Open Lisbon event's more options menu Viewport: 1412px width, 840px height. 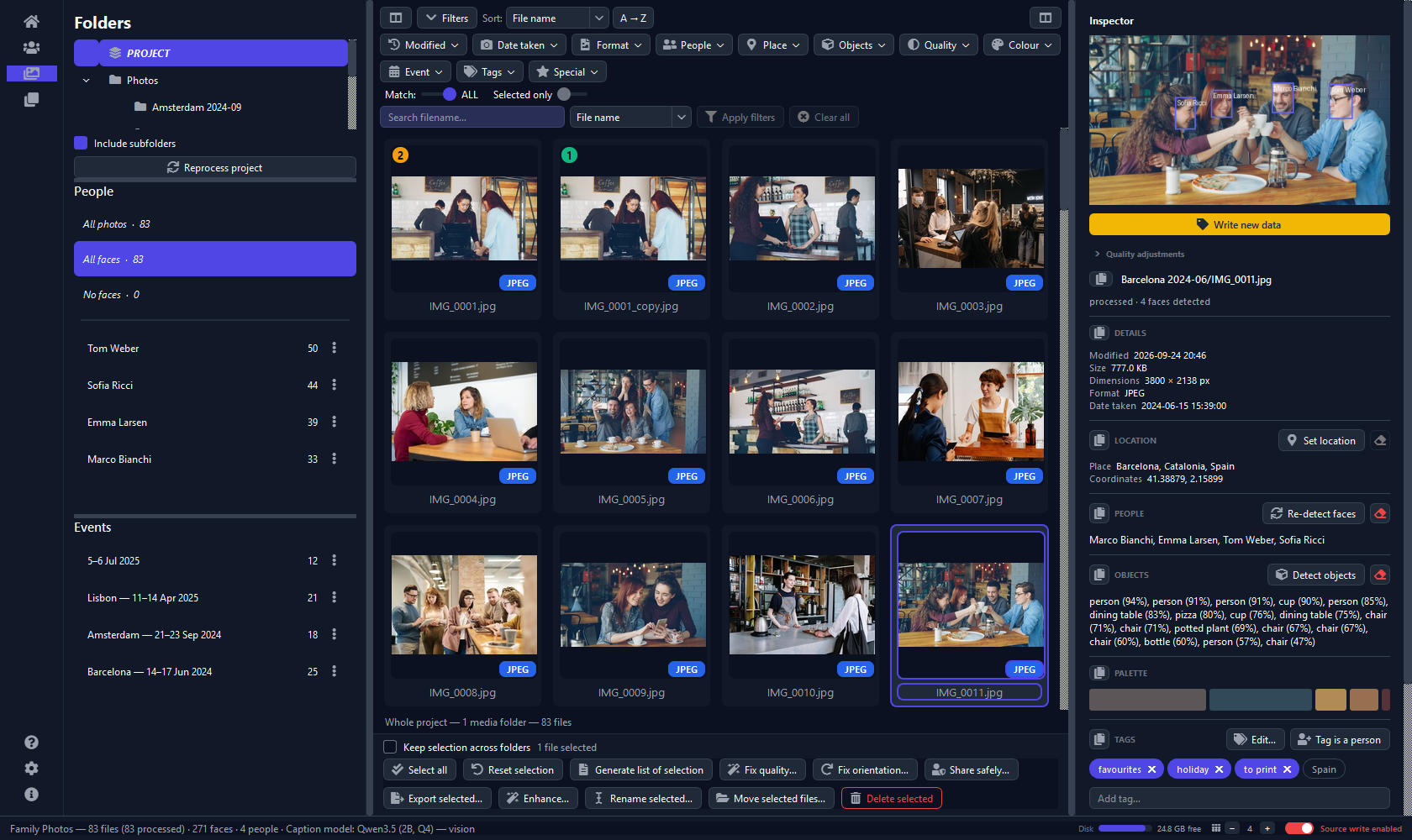coord(334,597)
